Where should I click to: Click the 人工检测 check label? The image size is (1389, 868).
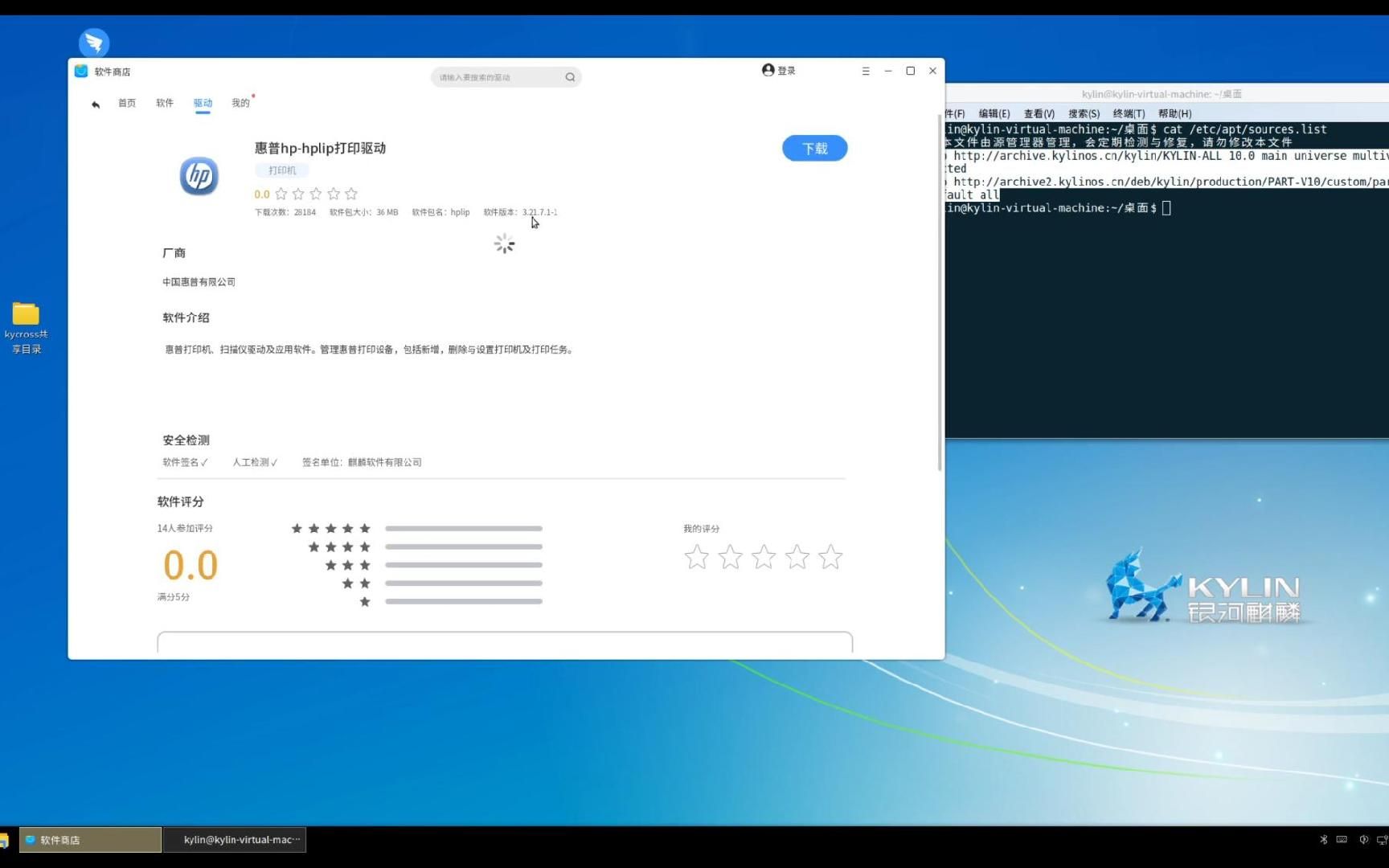255,462
